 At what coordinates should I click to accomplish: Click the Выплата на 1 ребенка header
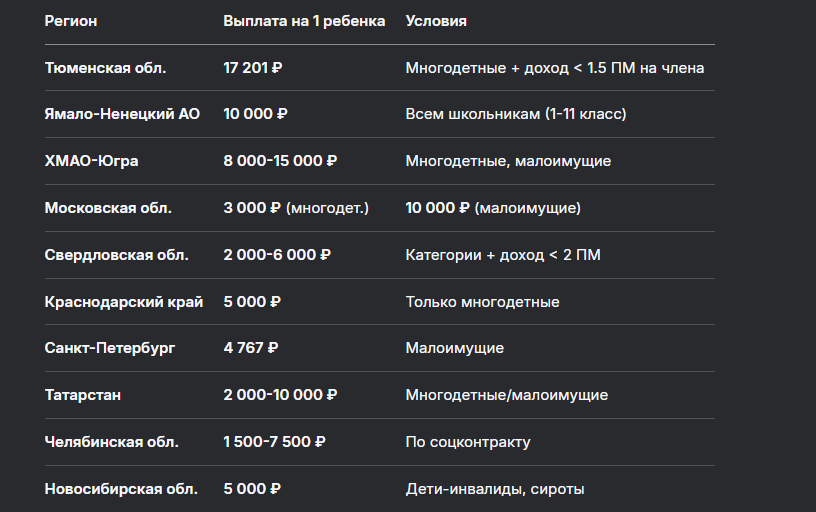point(304,21)
